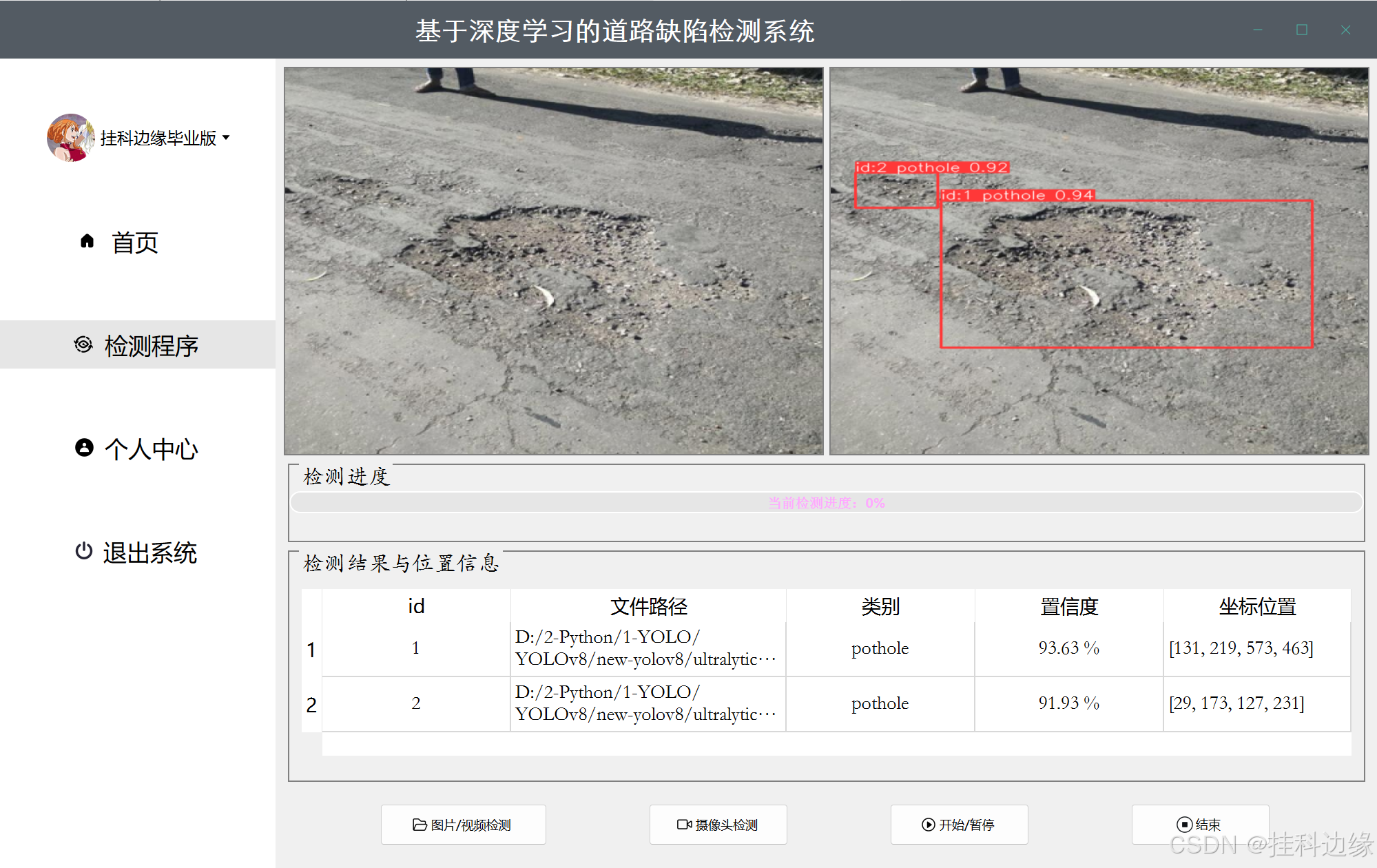
Task: Click the person icon beside 个人中心
Action: coord(84,448)
